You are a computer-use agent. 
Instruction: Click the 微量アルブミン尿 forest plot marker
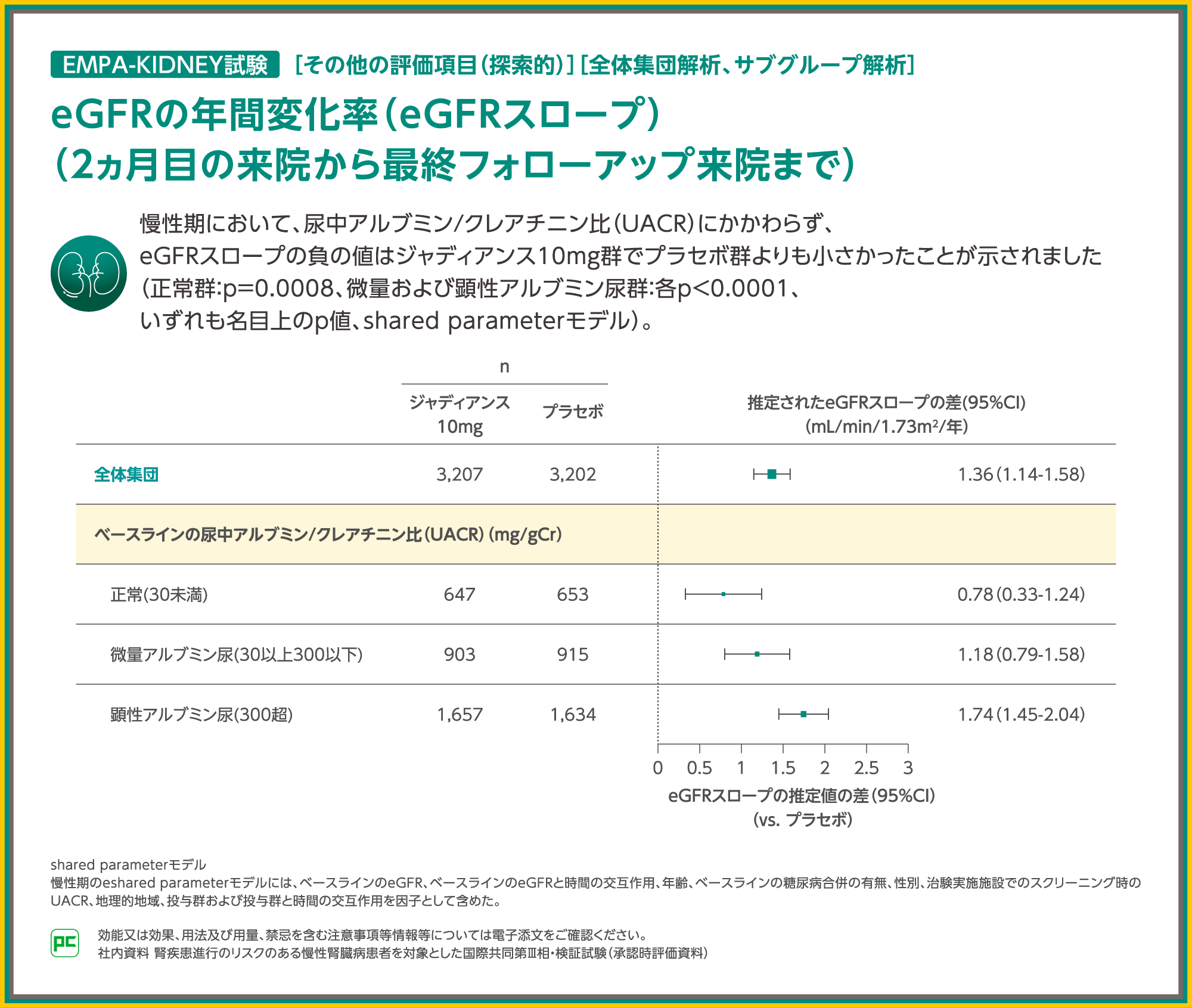pyautogui.click(x=757, y=655)
